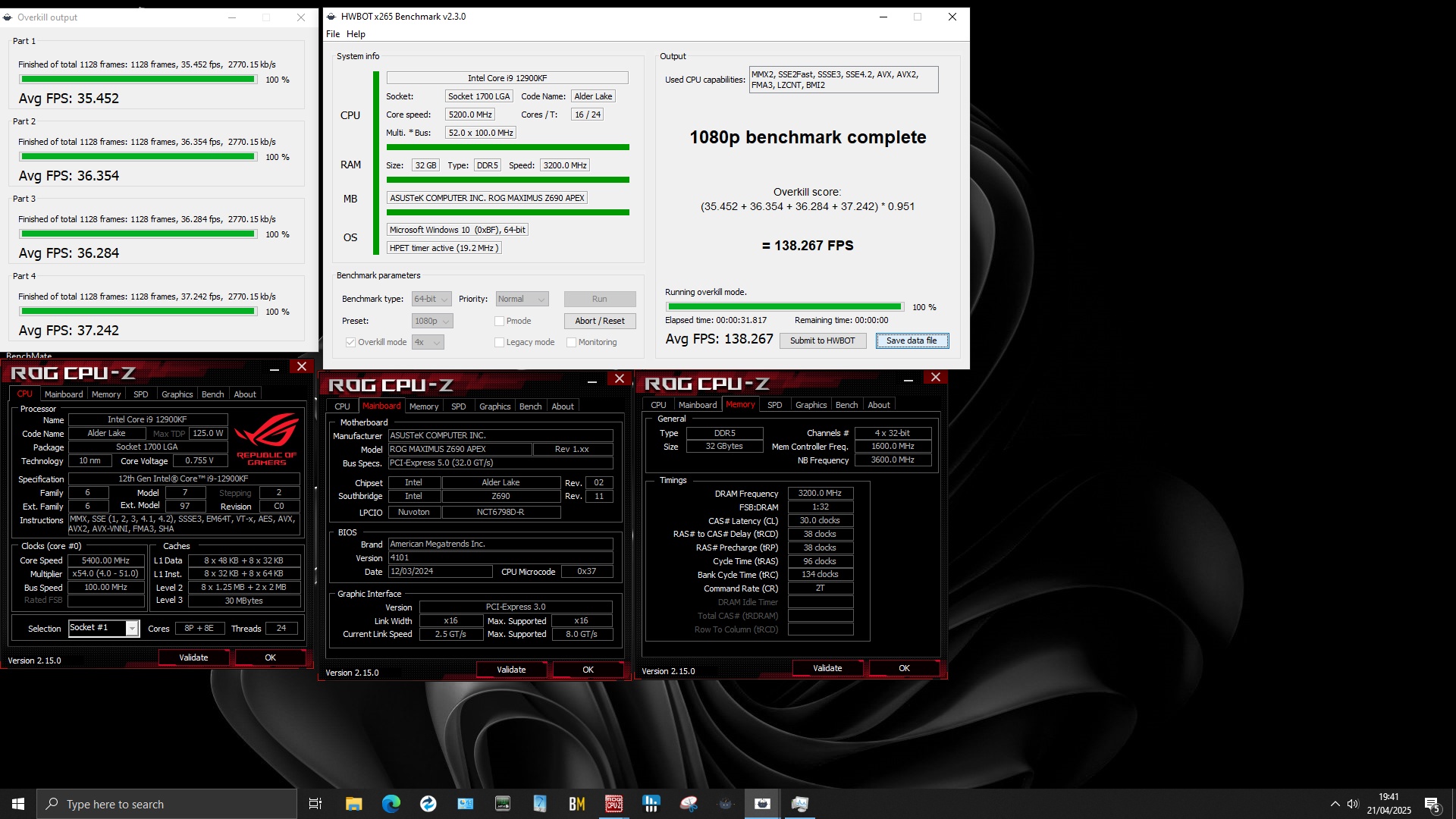Image resolution: width=1456 pixels, height=819 pixels.
Task: Open the blue chart-panel taskbar icon
Action: [x=465, y=804]
